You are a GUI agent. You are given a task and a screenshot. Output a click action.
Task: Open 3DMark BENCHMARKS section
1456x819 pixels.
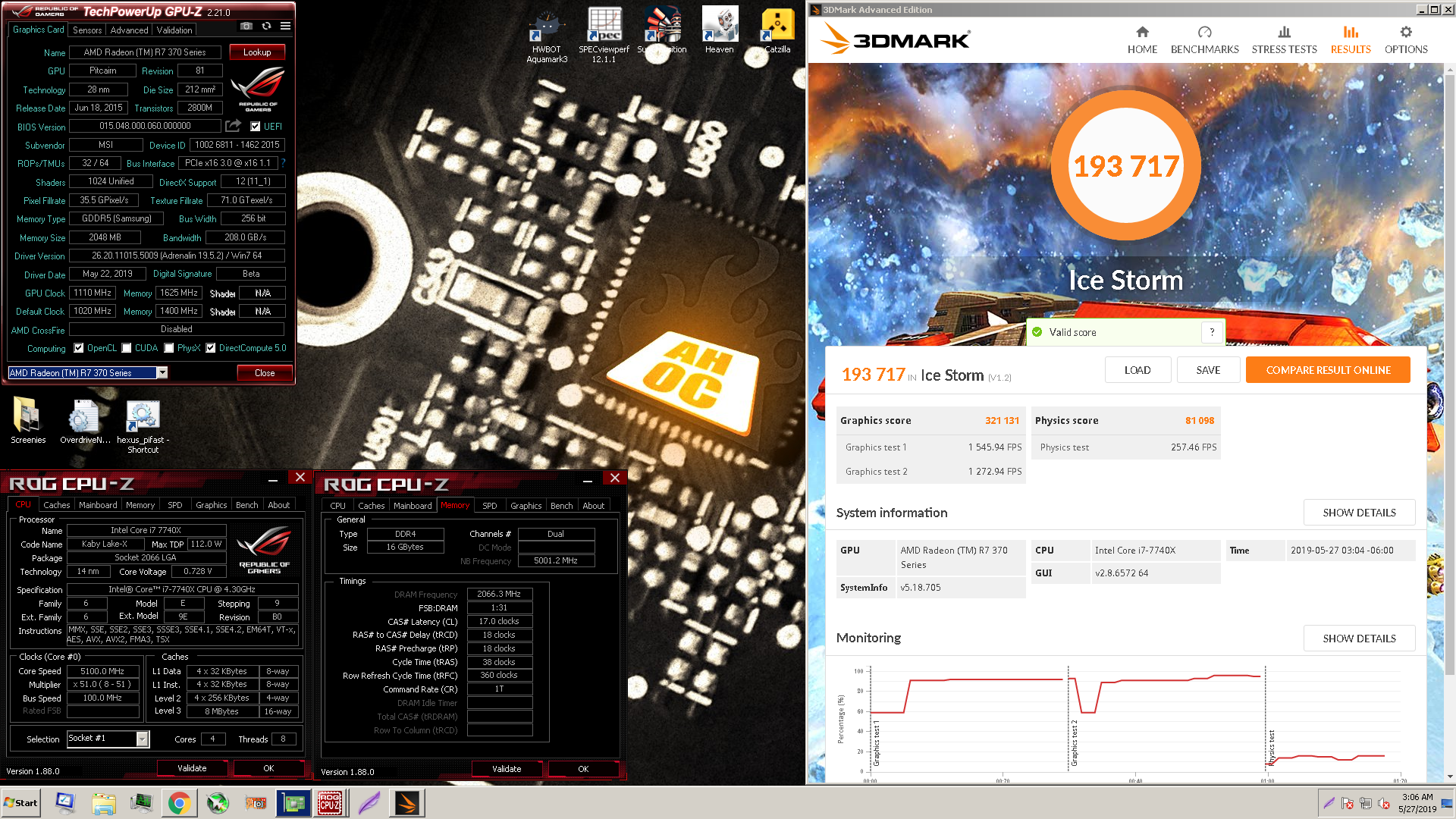tap(1204, 40)
